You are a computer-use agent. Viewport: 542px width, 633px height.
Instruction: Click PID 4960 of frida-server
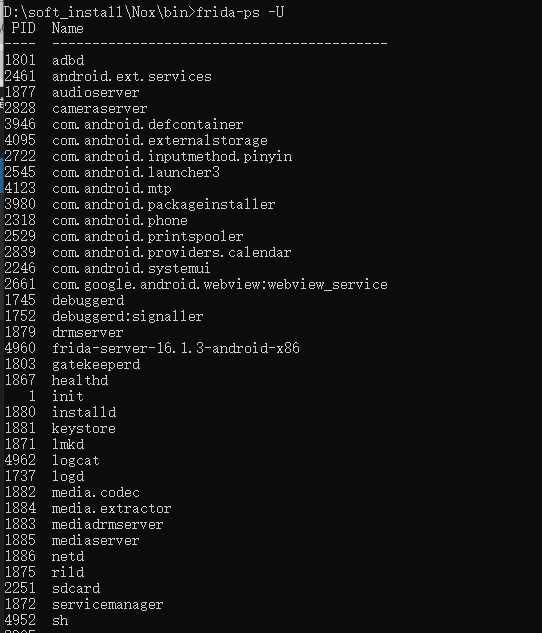pos(20,348)
